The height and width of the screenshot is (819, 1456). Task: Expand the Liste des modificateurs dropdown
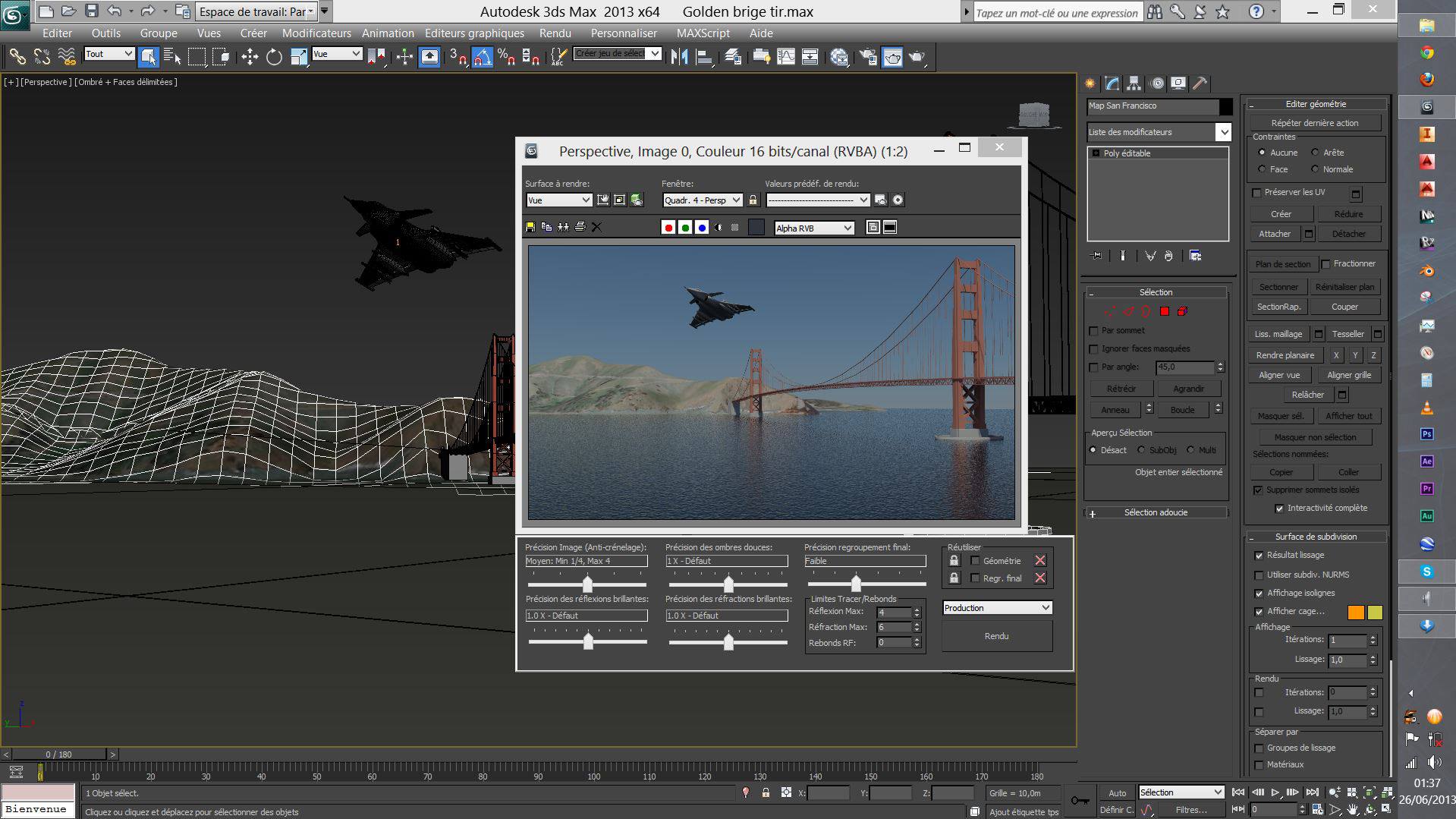[x=1223, y=132]
